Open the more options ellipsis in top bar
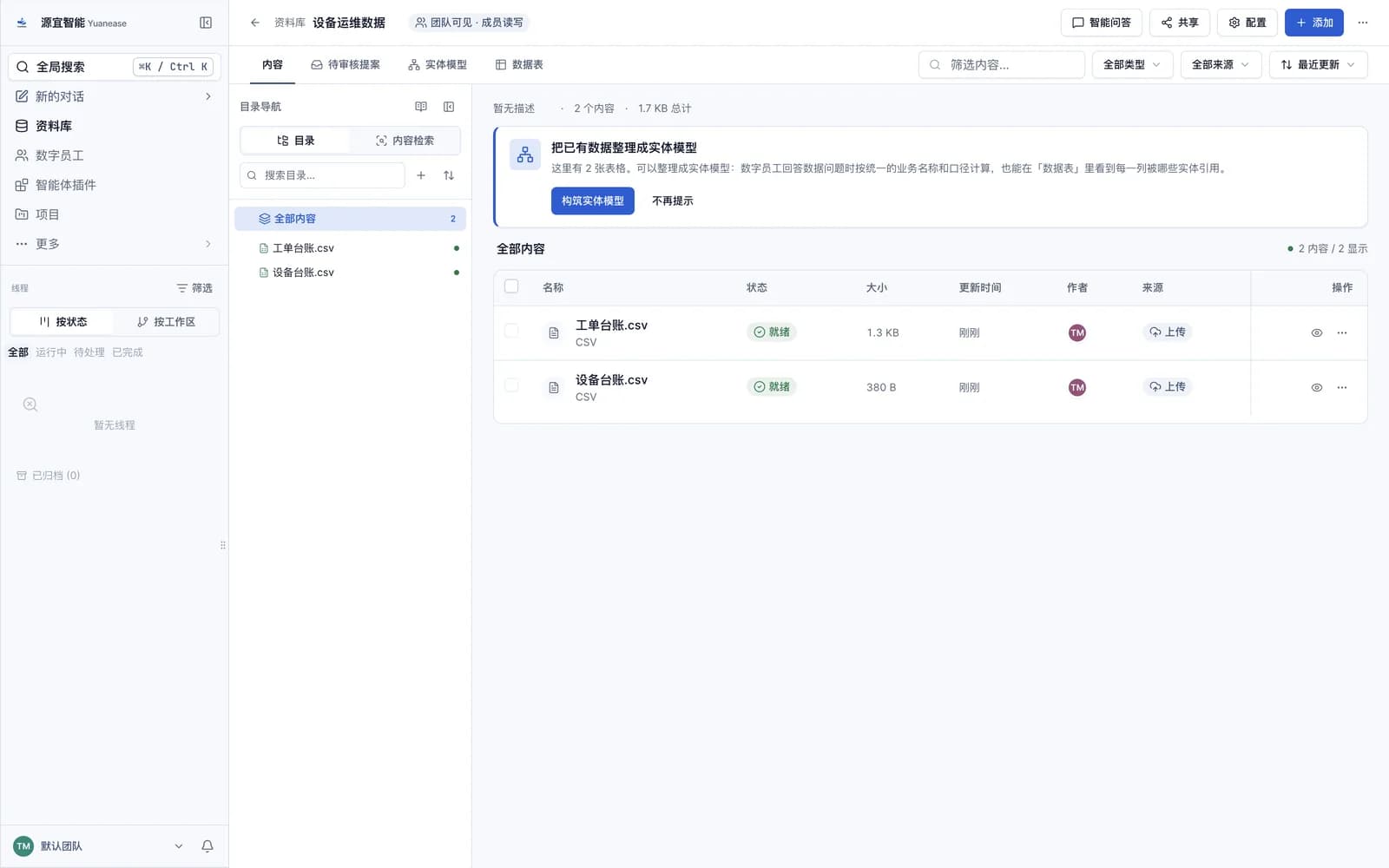The image size is (1389, 868). click(1363, 23)
